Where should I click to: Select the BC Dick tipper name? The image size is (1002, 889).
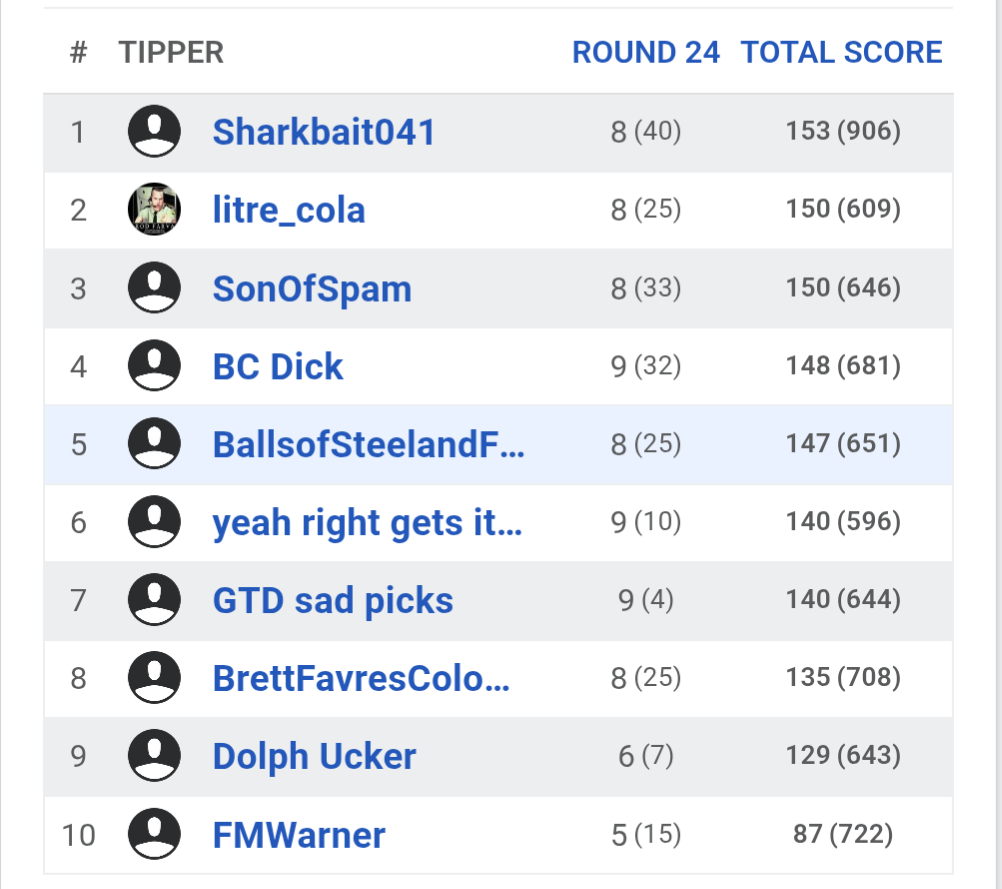coord(278,367)
